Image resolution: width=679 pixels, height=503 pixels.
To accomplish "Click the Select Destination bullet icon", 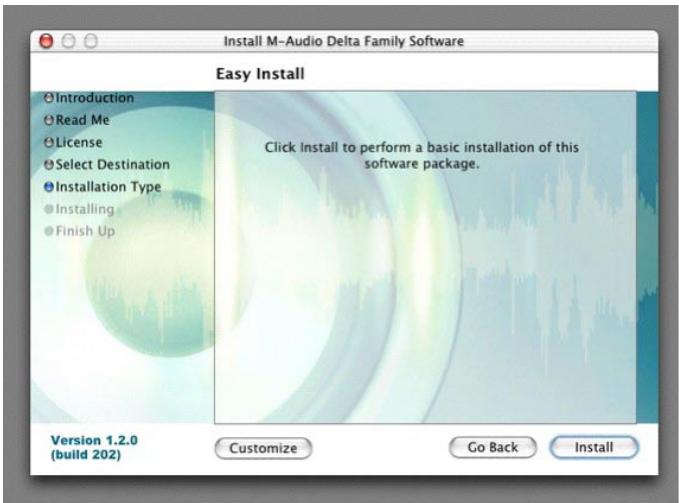I will [49, 164].
